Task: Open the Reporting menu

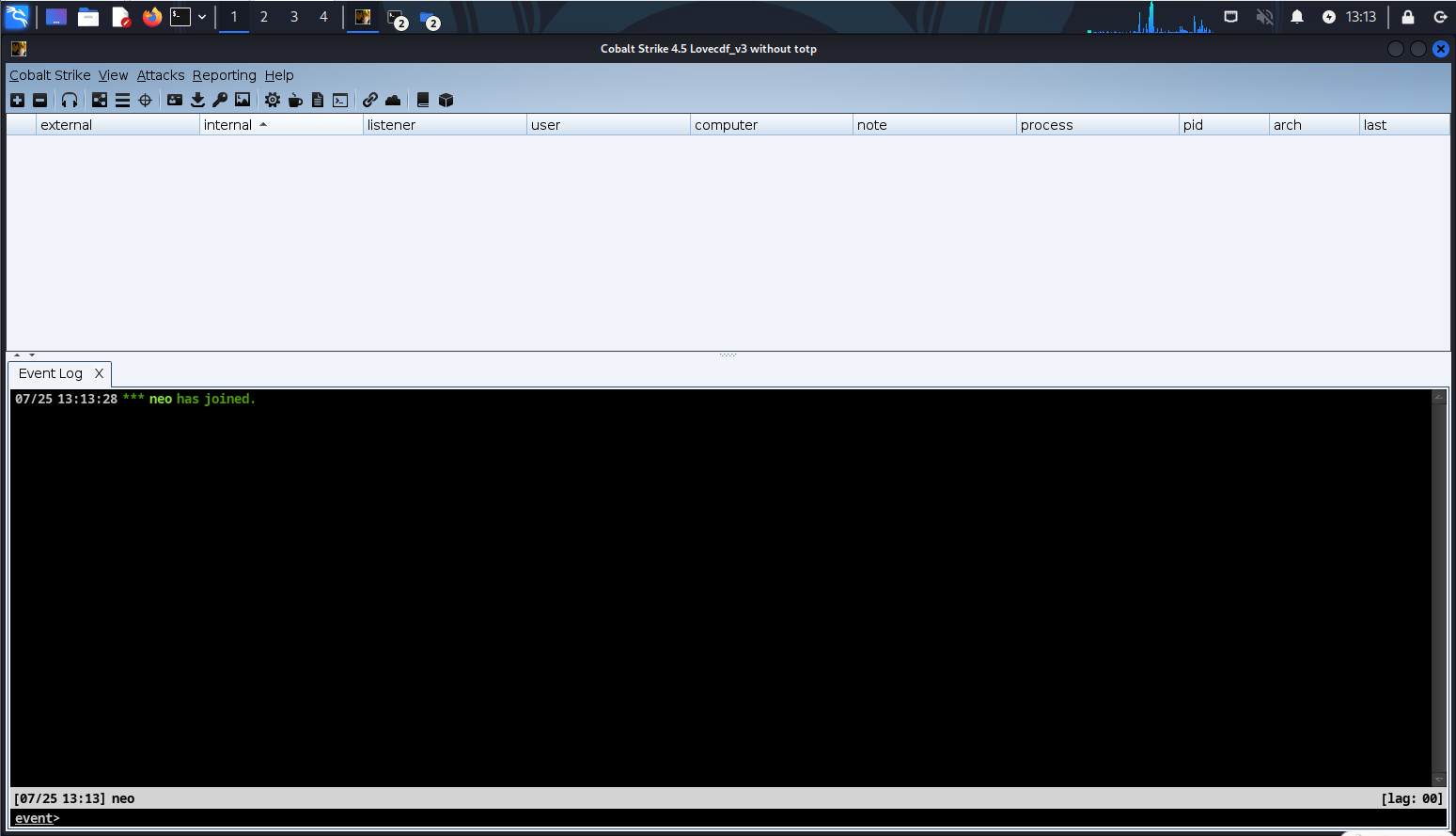Action: [x=225, y=75]
